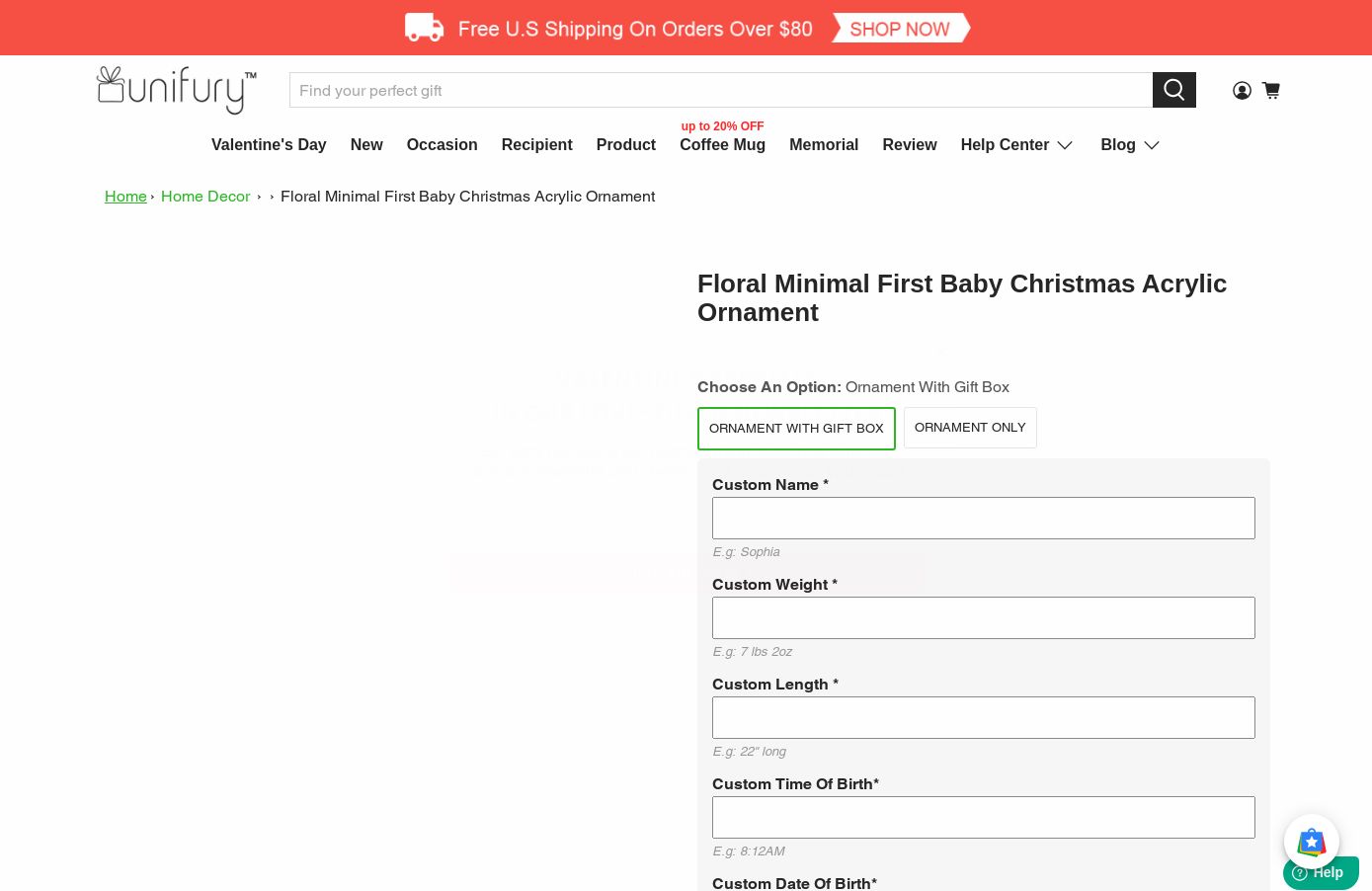
Task: Click the search magnifier icon button
Action: coord(1173,90)
